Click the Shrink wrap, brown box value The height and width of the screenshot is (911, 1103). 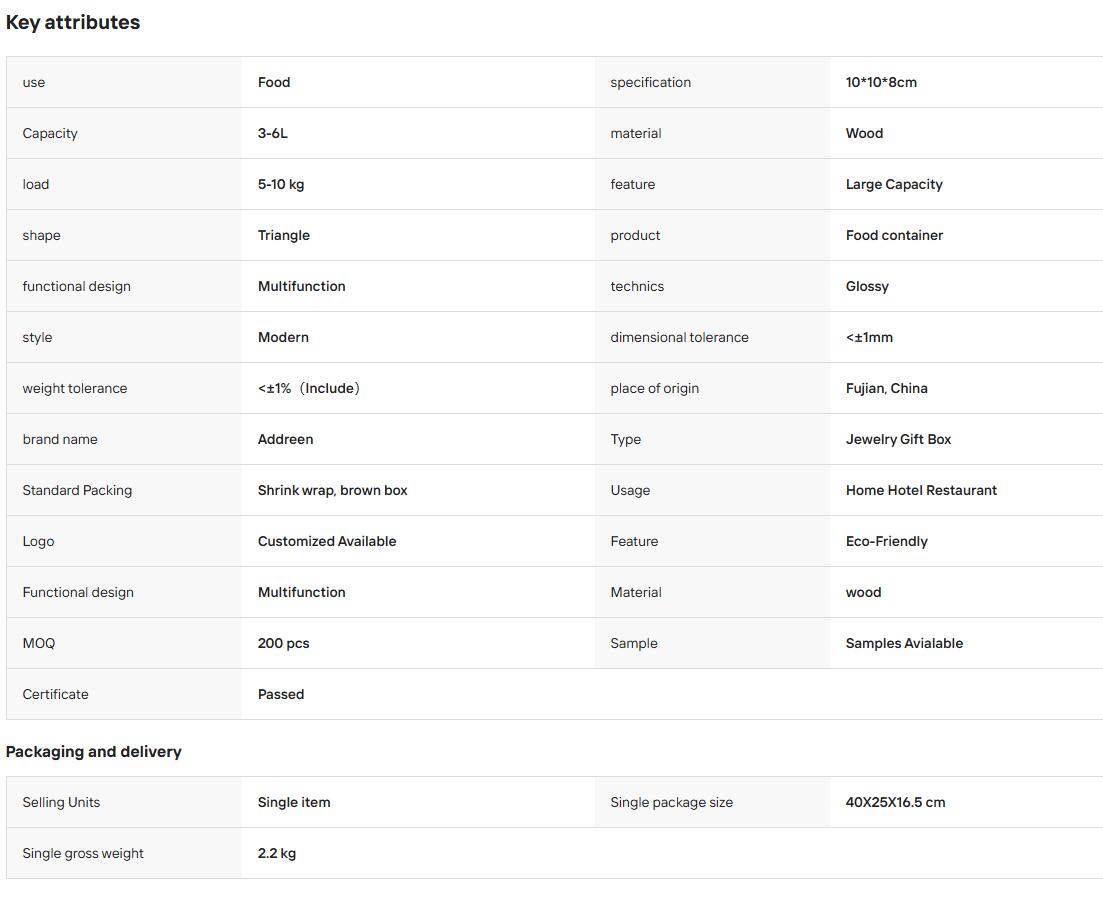point(332,490)
